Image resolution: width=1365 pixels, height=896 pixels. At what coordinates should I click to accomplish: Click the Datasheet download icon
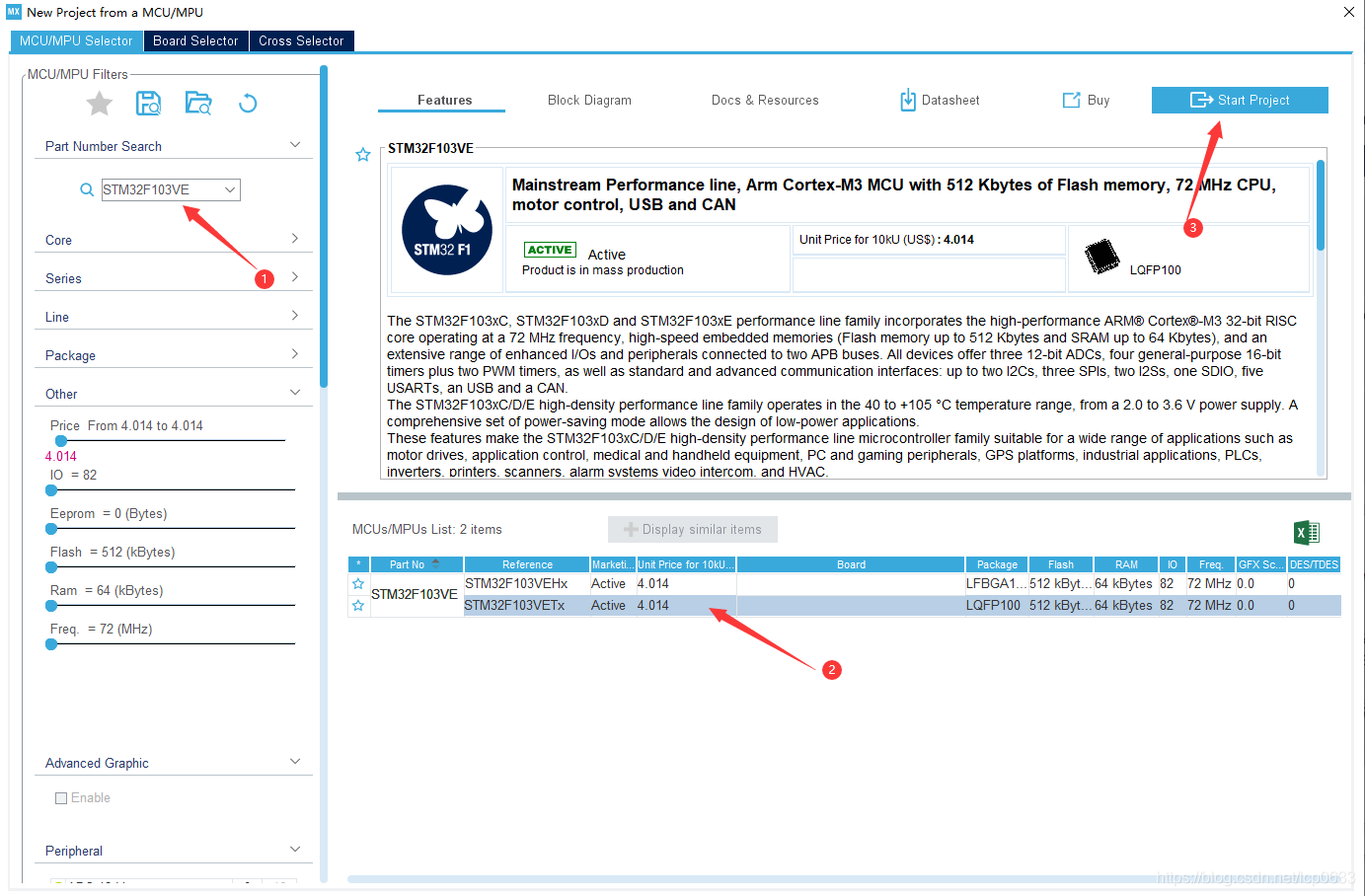[908, 100]
